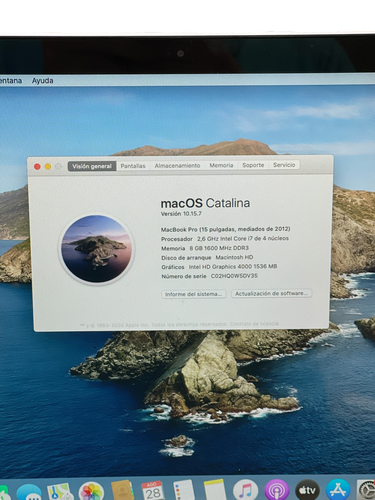Click the MacBook Pro 15 pulgadas model text
The image size is (375, 500).
tap(226, 229)
